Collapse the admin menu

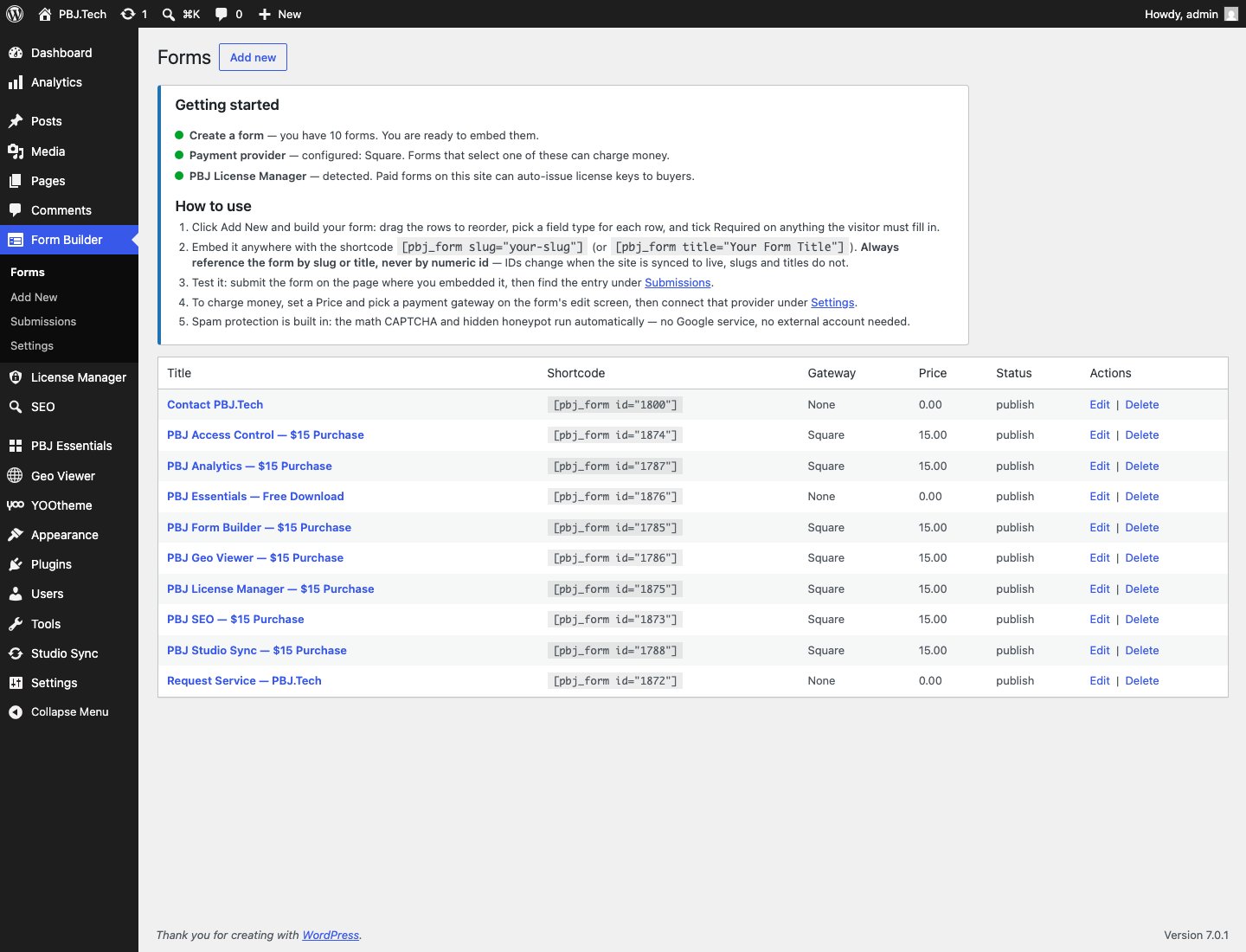pos(69,712)
